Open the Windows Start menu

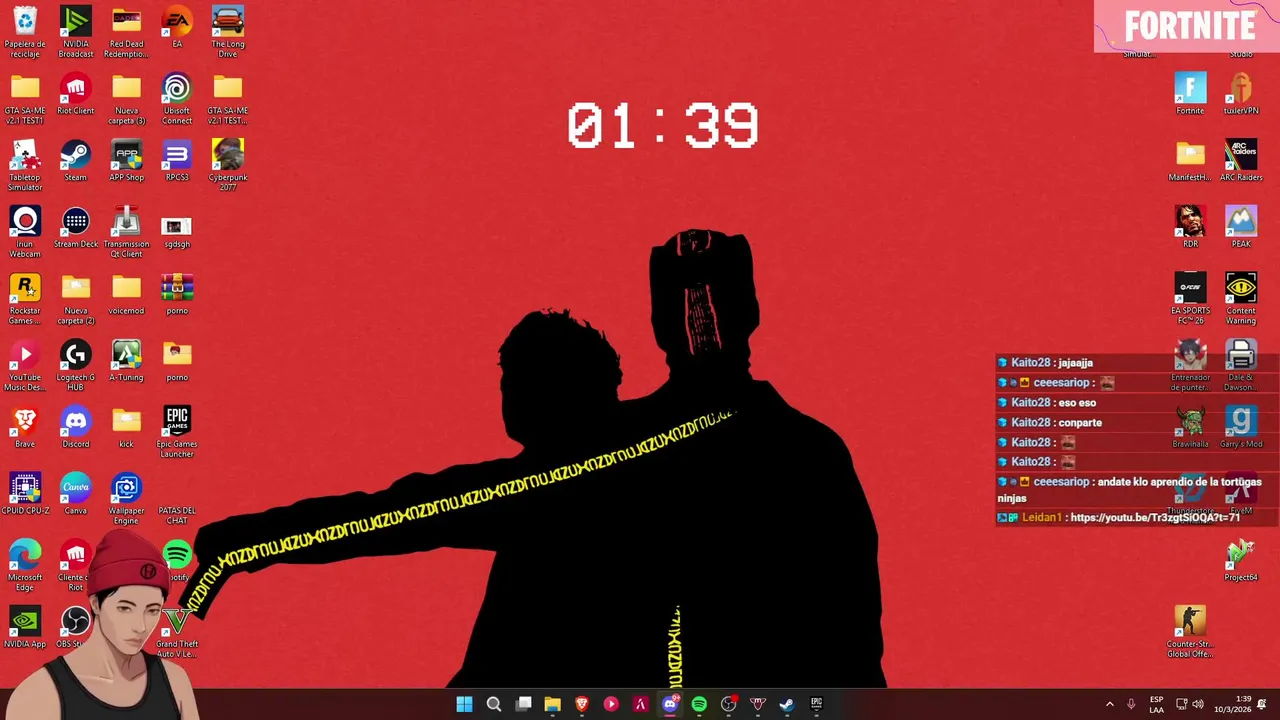464,704
